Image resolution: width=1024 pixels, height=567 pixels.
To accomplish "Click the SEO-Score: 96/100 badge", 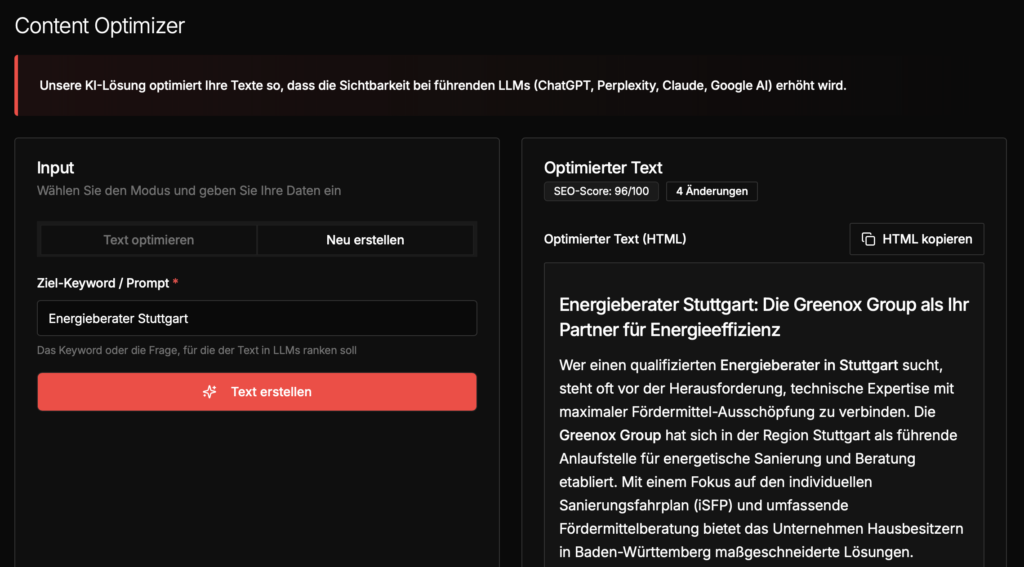I will click(601, 191).
